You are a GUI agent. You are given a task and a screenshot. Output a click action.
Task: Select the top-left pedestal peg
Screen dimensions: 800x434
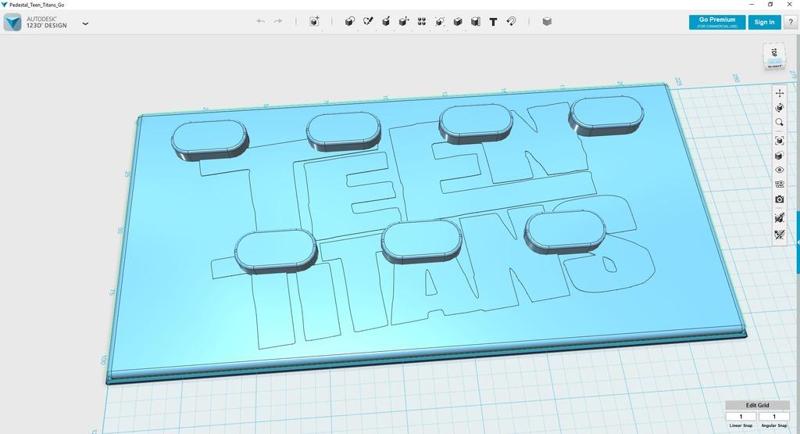point(210,139)
